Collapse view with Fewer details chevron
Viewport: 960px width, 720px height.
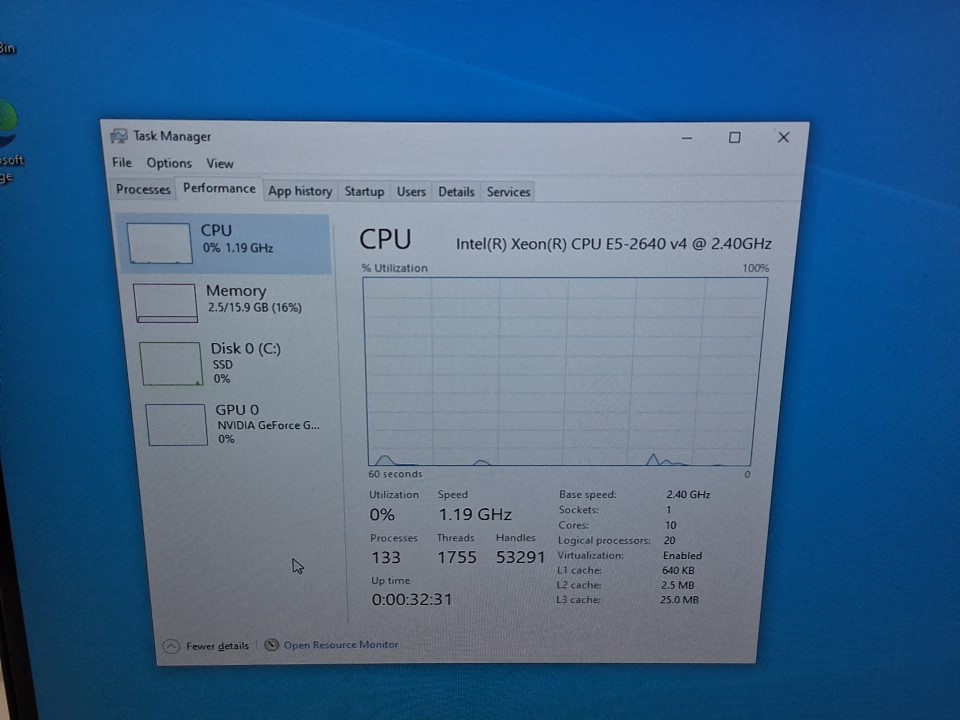click(171, 646)
